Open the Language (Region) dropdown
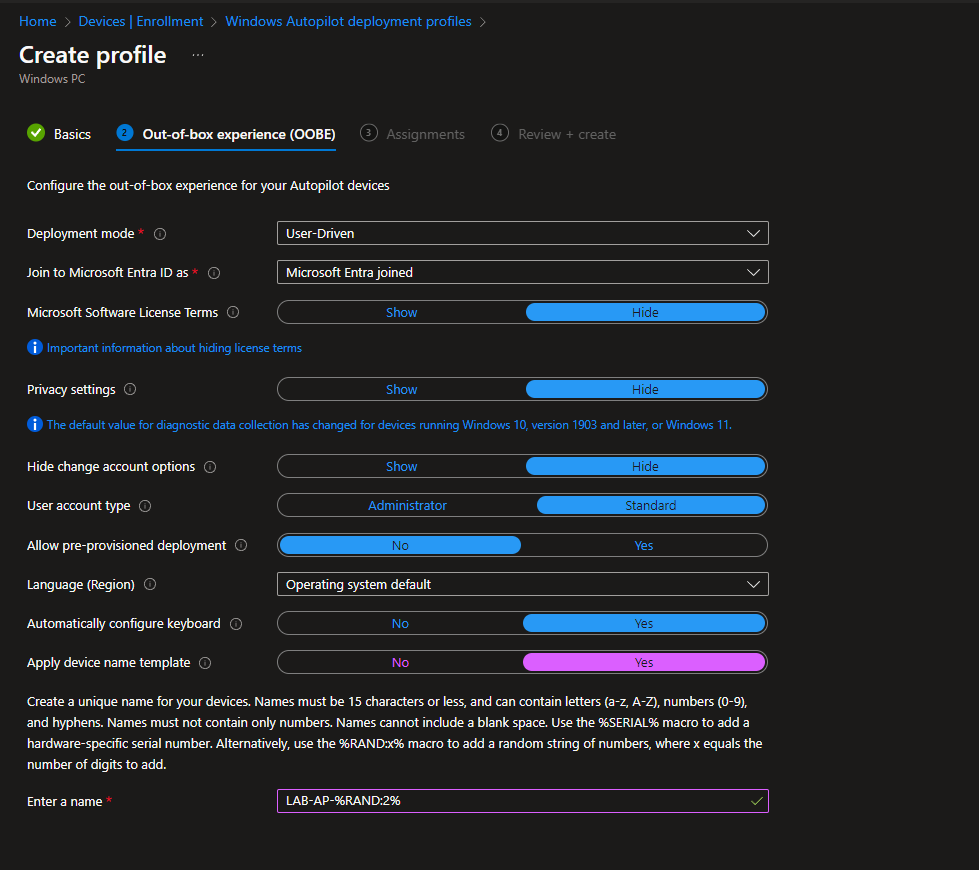 (x=523, y=585)
